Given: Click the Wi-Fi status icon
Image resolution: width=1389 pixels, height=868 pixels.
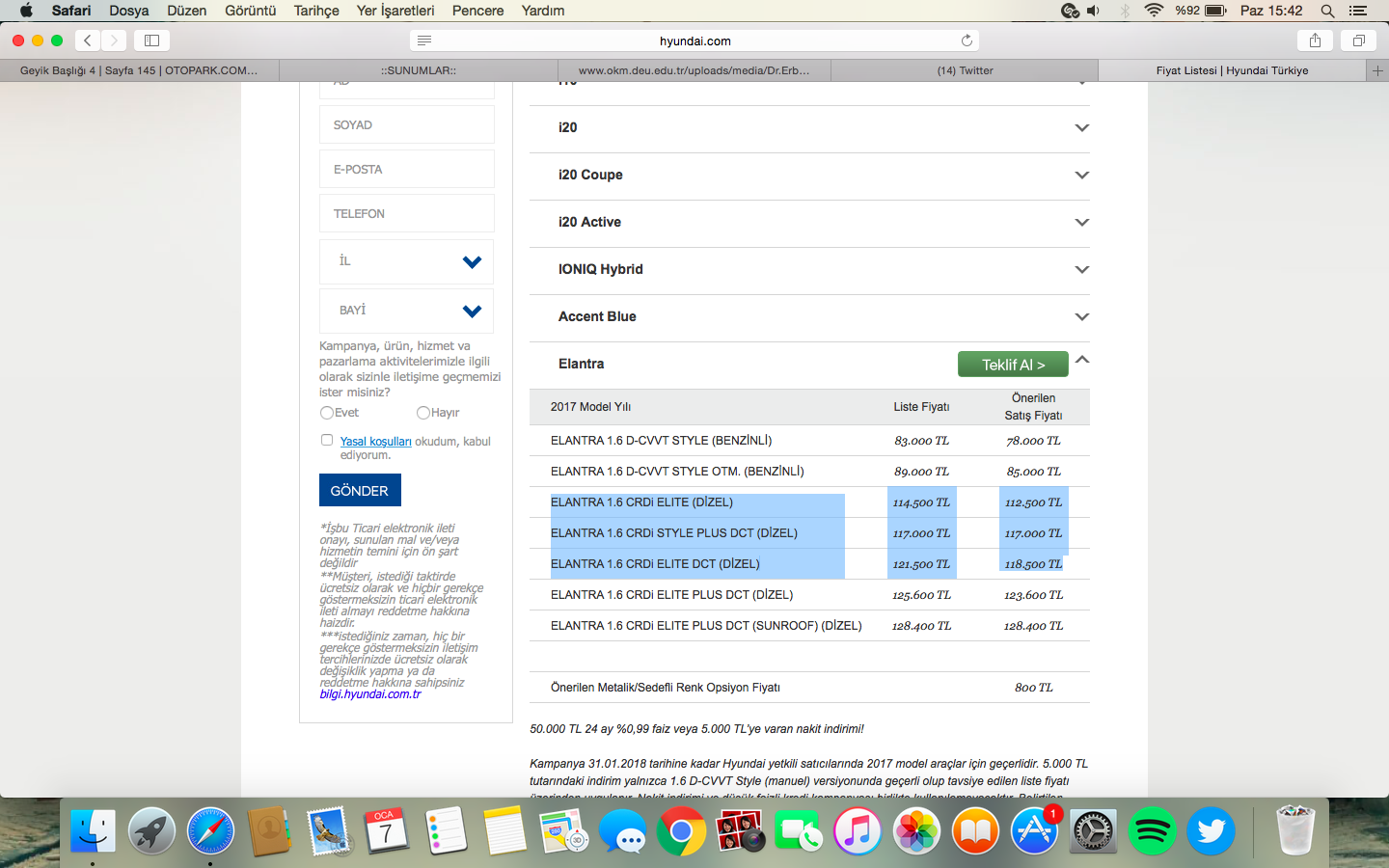Looking at the screenshot, I should (1154, 11).
